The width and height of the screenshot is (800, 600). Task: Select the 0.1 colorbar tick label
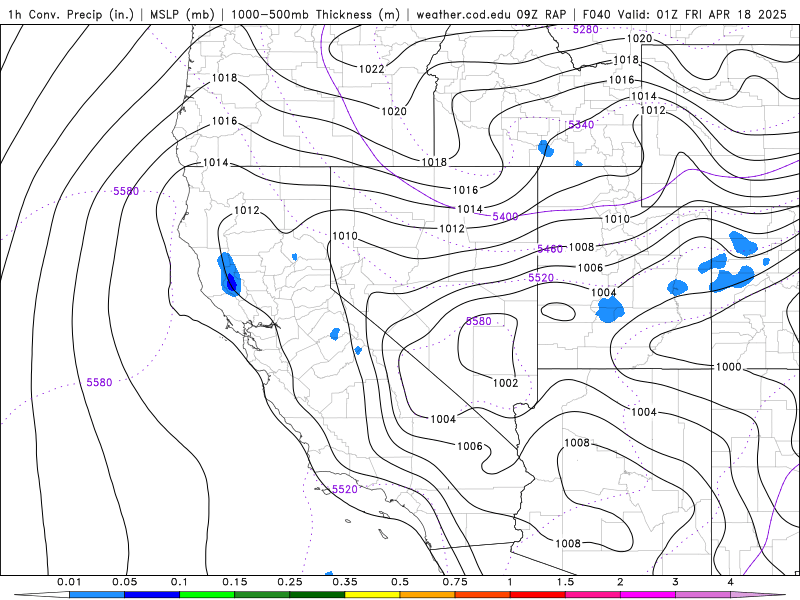pyautogui.click(x=180, y=582)
